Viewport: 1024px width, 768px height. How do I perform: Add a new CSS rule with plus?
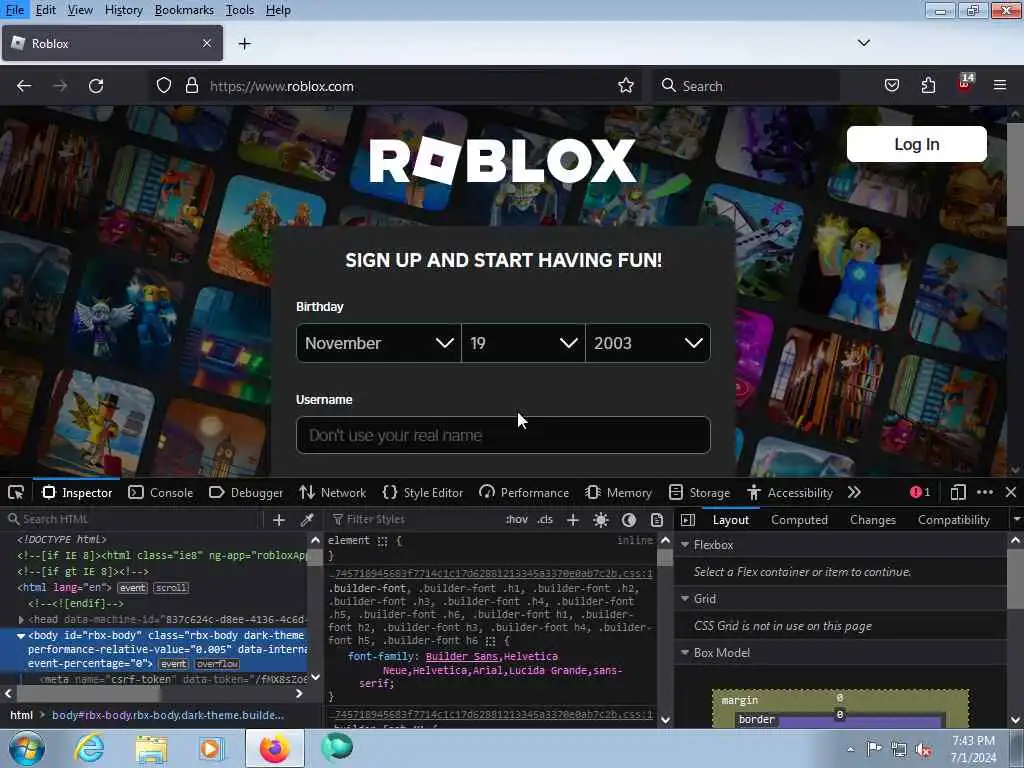pos(573,520)
